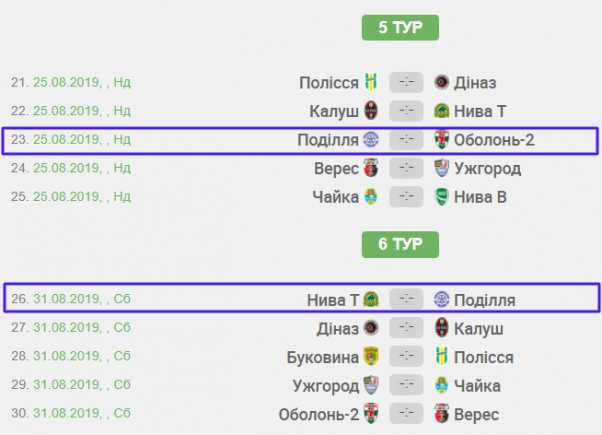Select the score placeholder for Оболонь-2 vs Верес
602x435 pixels.
407,414
